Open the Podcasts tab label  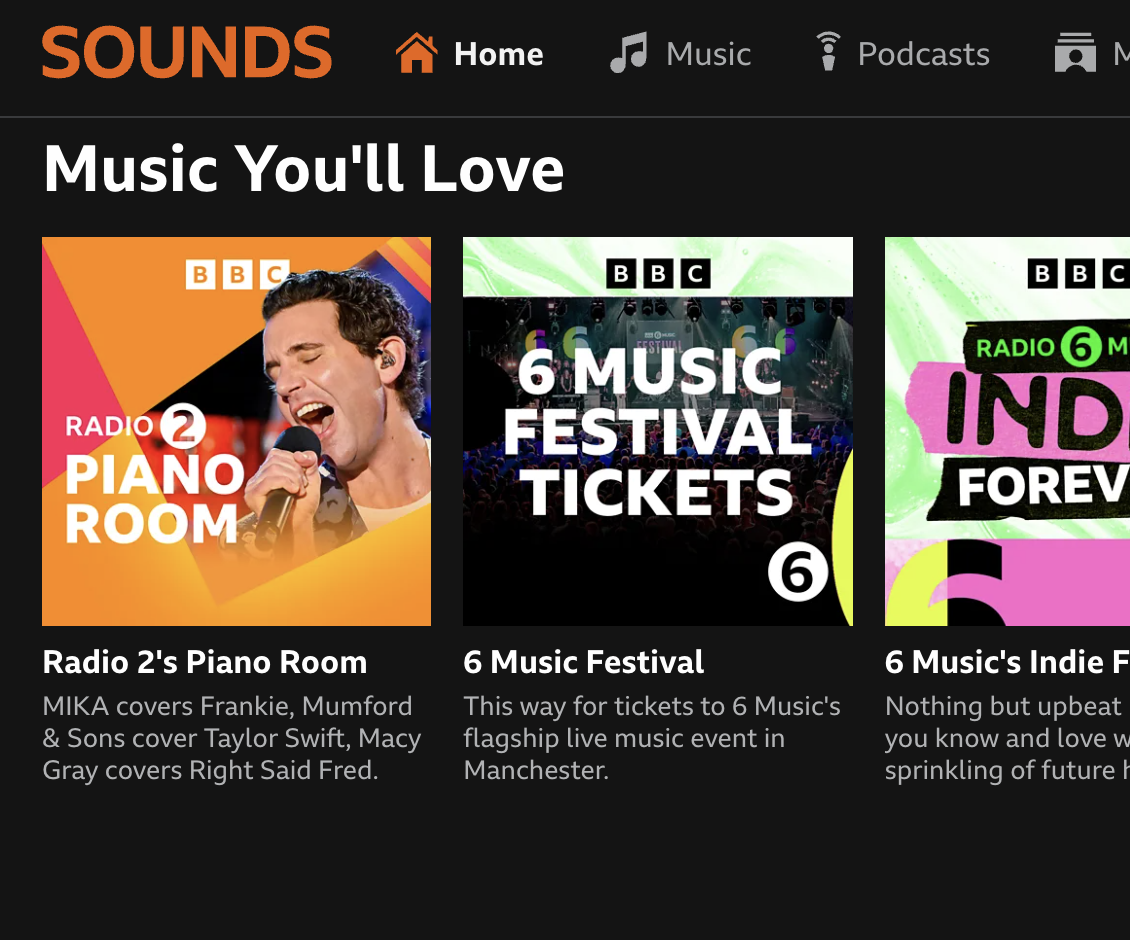click(923, 54)
